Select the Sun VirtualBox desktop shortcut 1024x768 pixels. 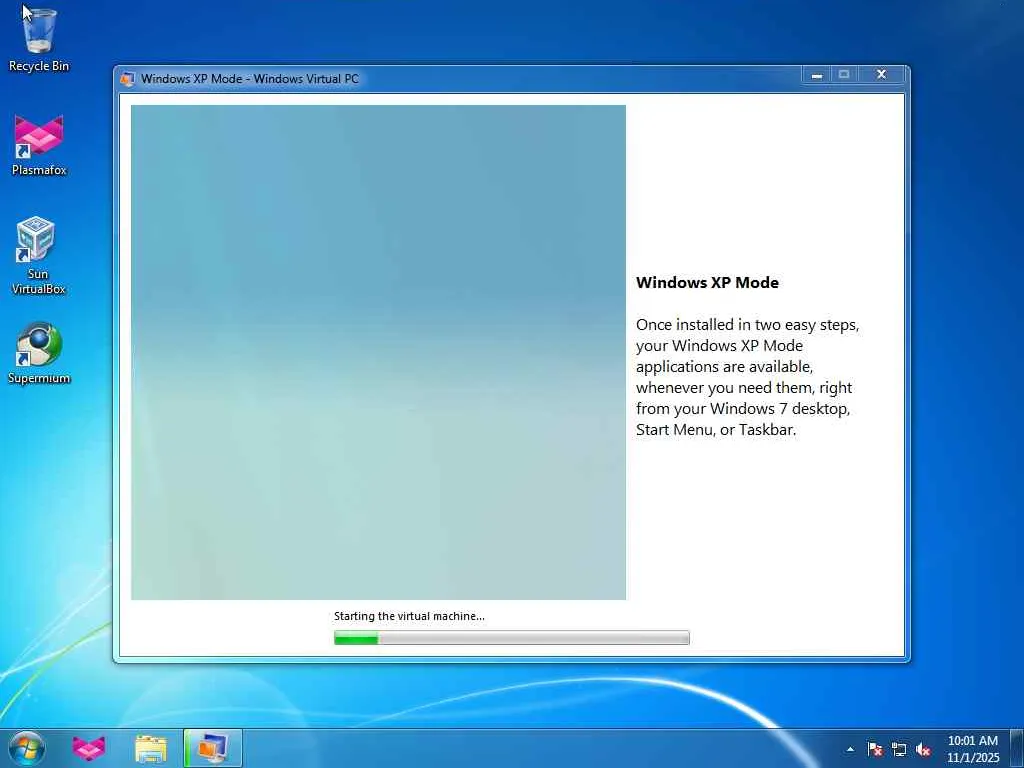click(39, 255)
